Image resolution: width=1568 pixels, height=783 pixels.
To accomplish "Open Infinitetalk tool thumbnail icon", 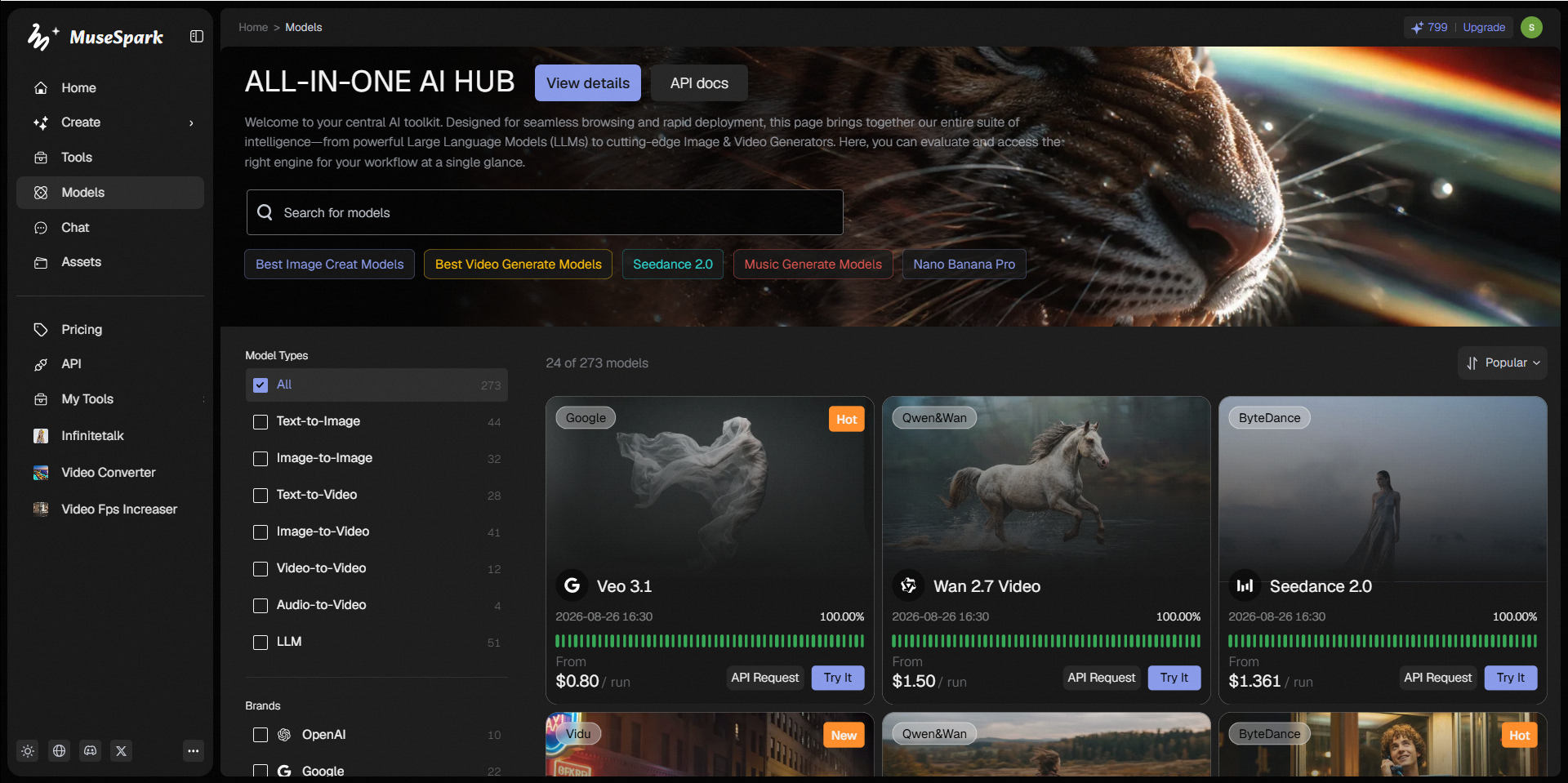I will click(41, 436).
